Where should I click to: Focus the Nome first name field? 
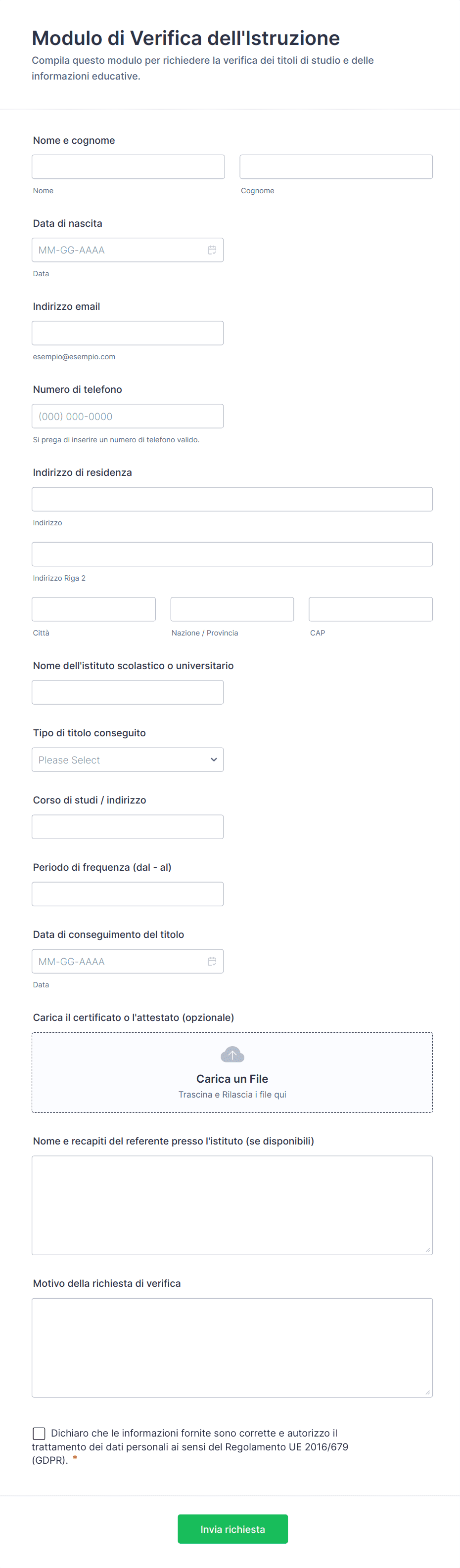128,167
